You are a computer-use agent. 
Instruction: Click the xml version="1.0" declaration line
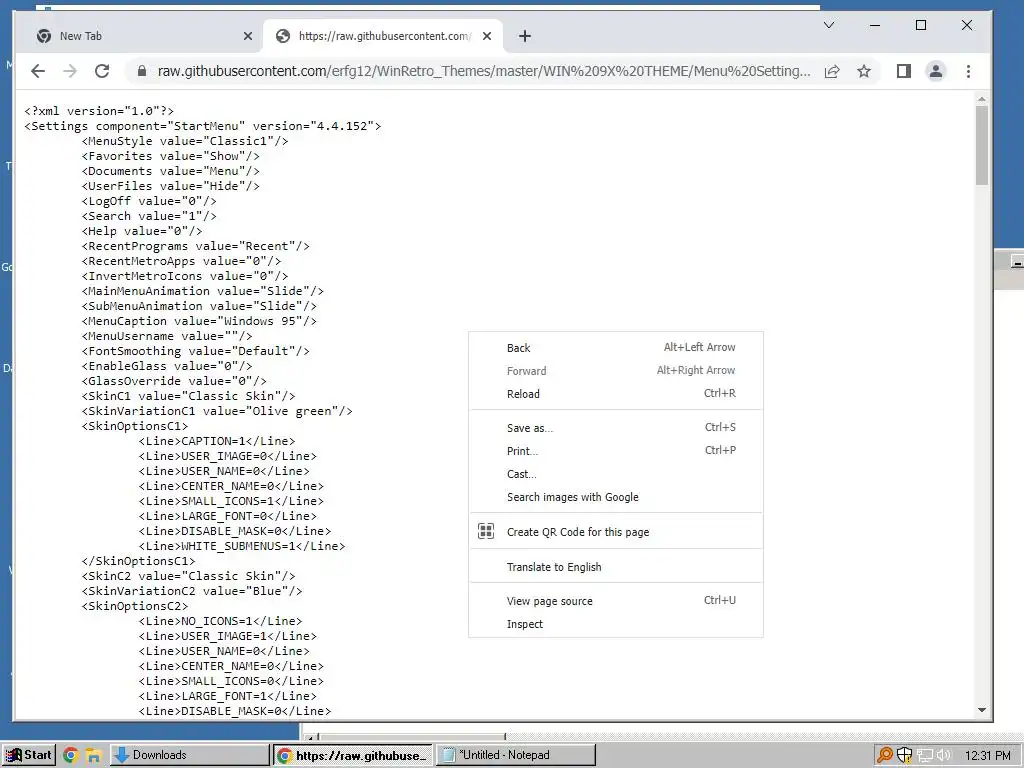(99, 111)
